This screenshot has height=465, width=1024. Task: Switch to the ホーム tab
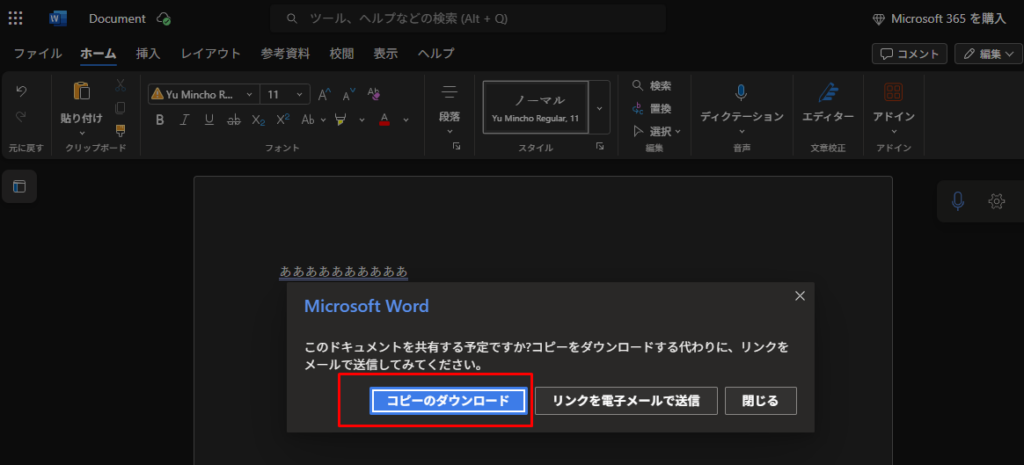(x=99, y=54)
